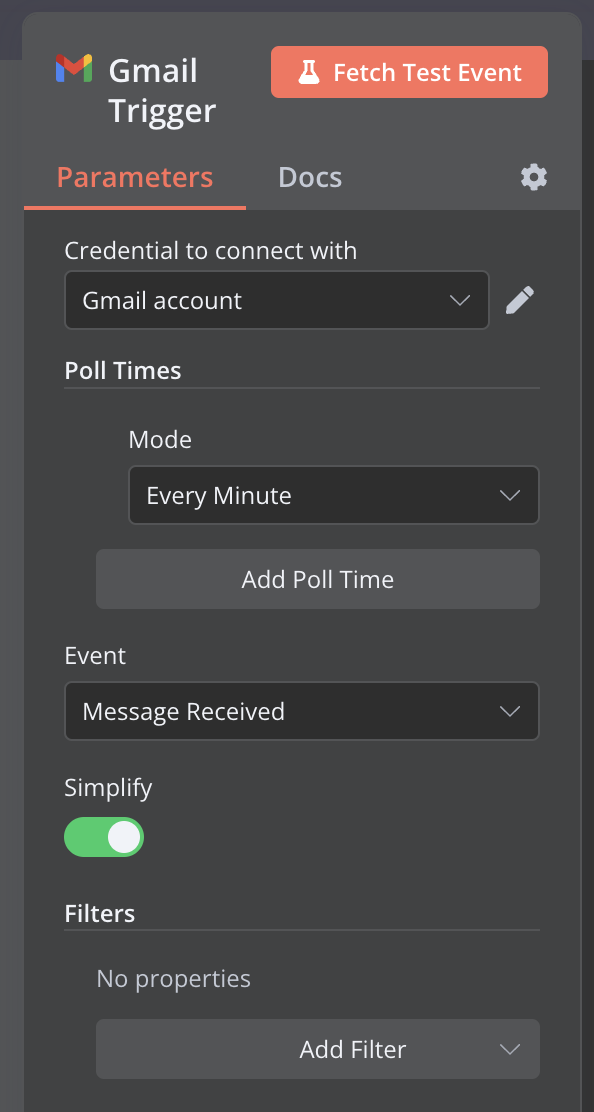Click the Add Poll Time button
Viewport: 594px width, 1112px height.
click(318, 579)
